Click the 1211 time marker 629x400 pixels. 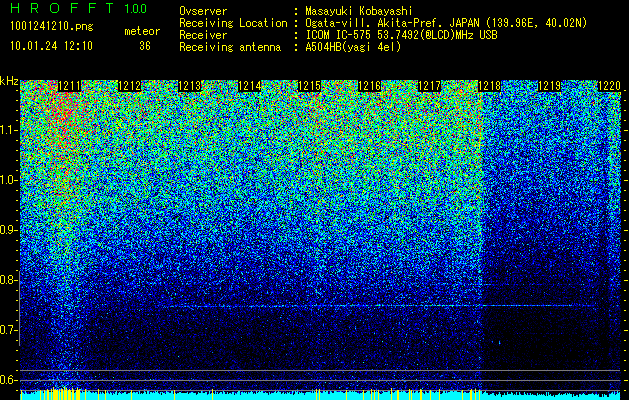point(69,86)
